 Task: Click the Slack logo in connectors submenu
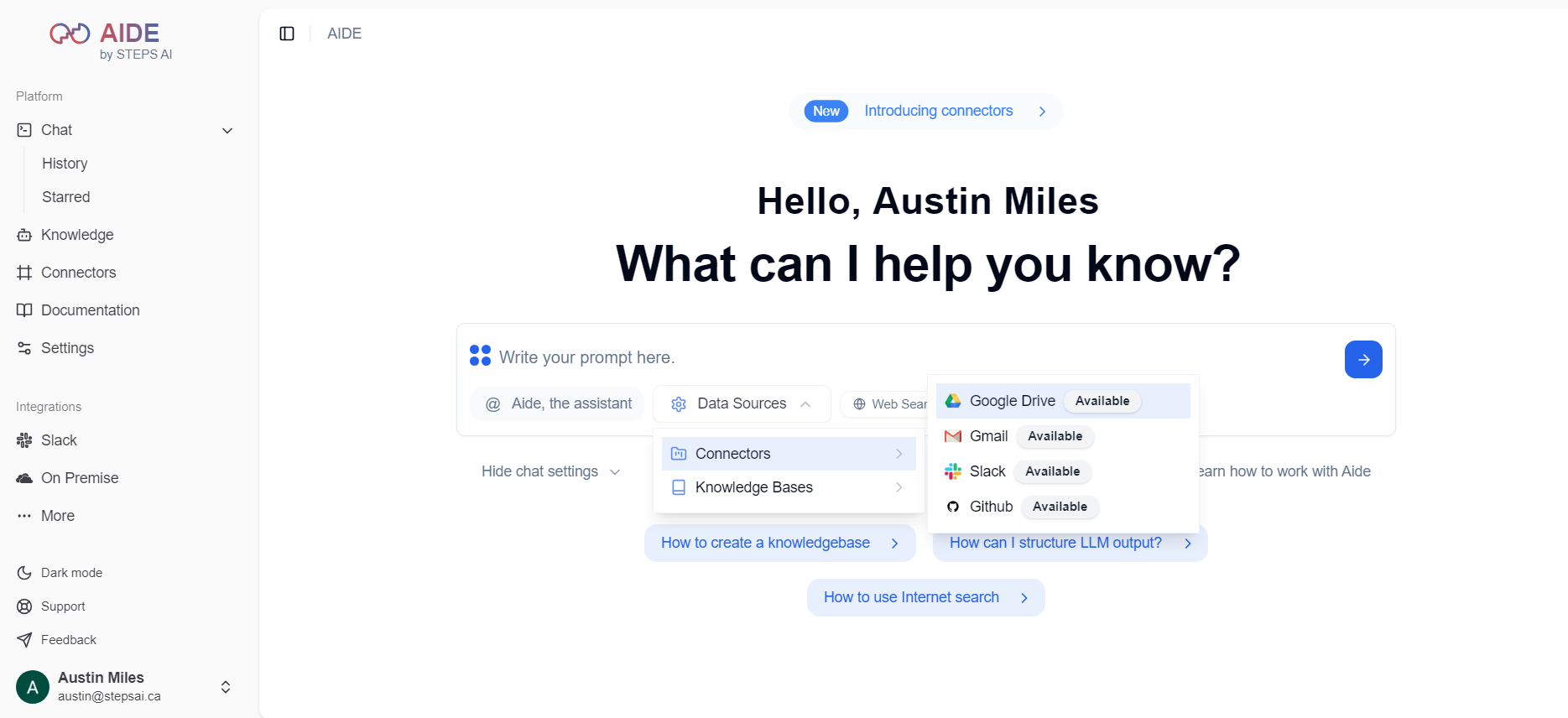(x=953, y=471)
